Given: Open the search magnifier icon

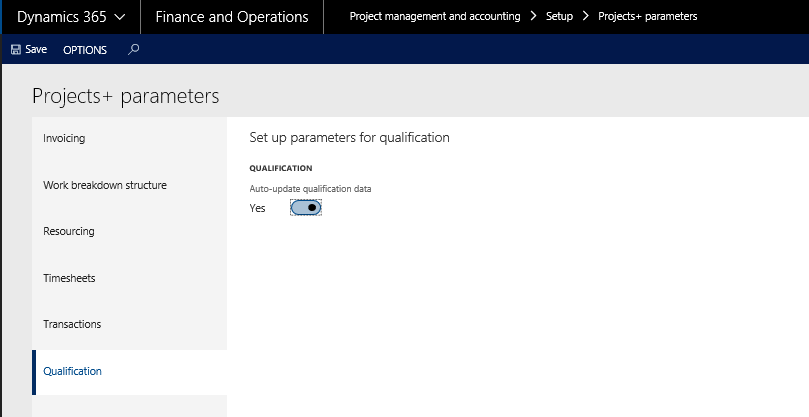Looking at the screenshot, I should tap(134, 49).
